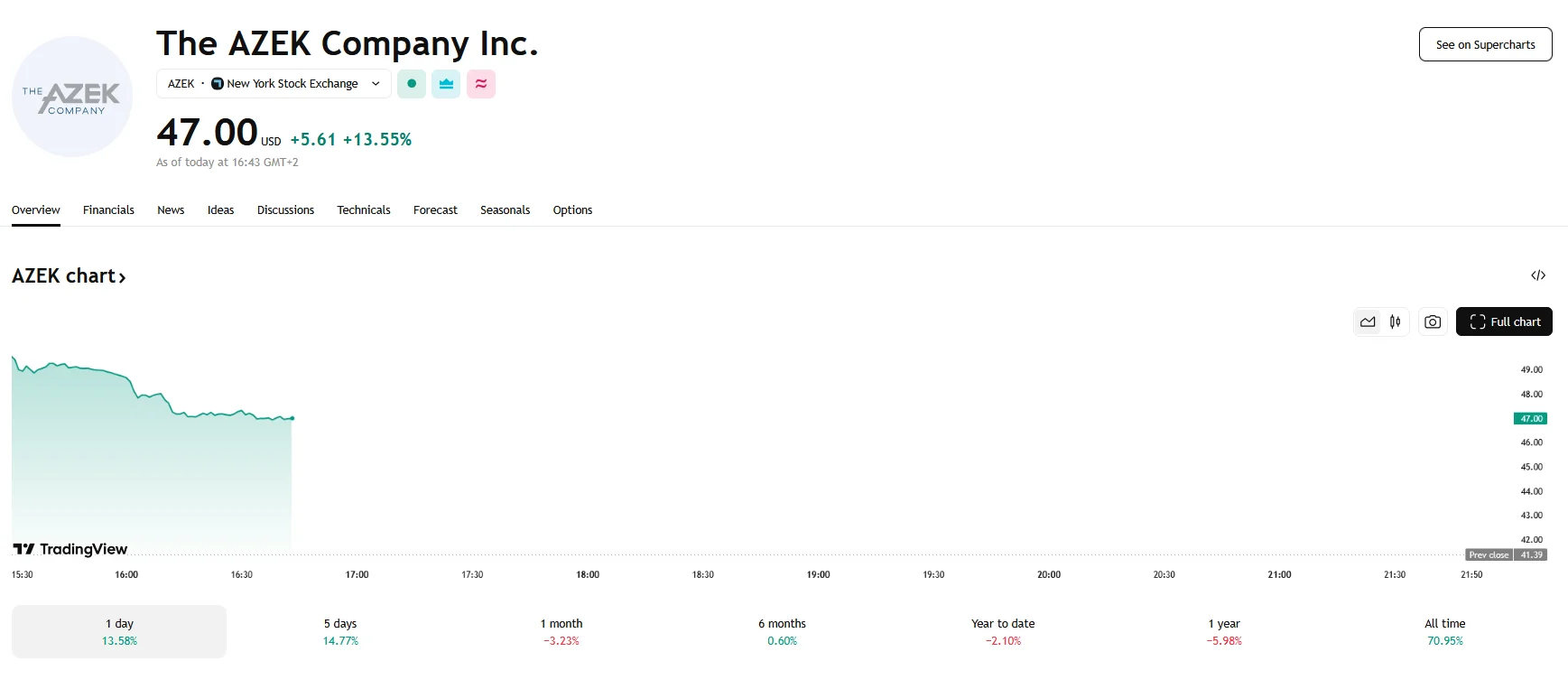Expand the AZEK chart section chevron
Screen dimensions: 1568x689
click(x=122, y=276)
